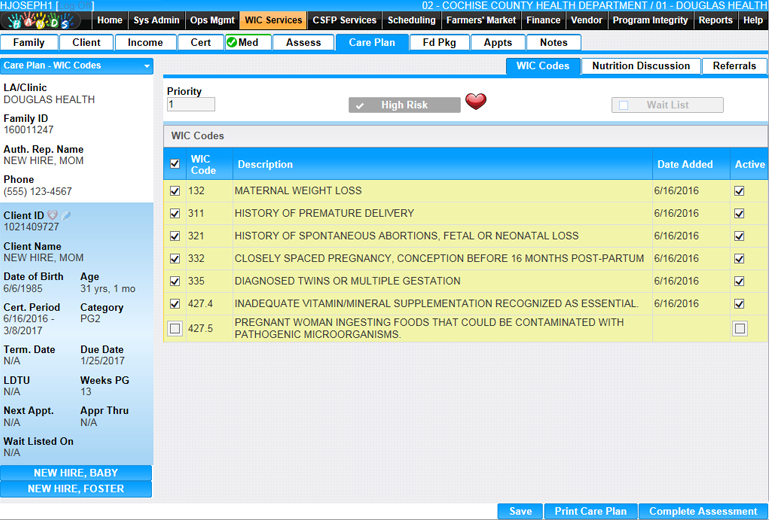Open the Program Integrity menu
This screenshot has height=520, width=769.
[x=650, y=20]
